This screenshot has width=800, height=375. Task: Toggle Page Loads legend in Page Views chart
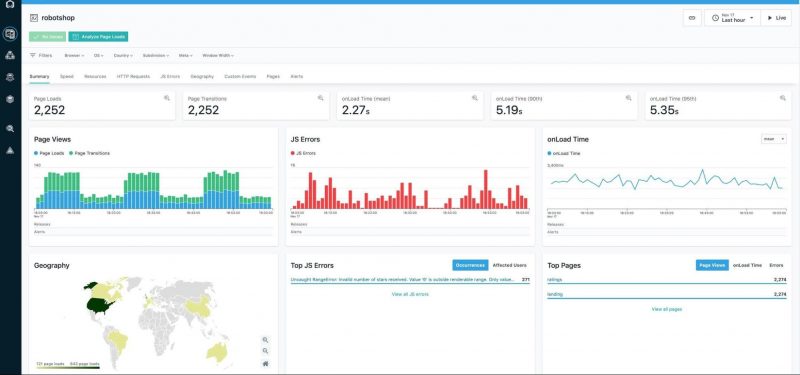tap(49, 153)
